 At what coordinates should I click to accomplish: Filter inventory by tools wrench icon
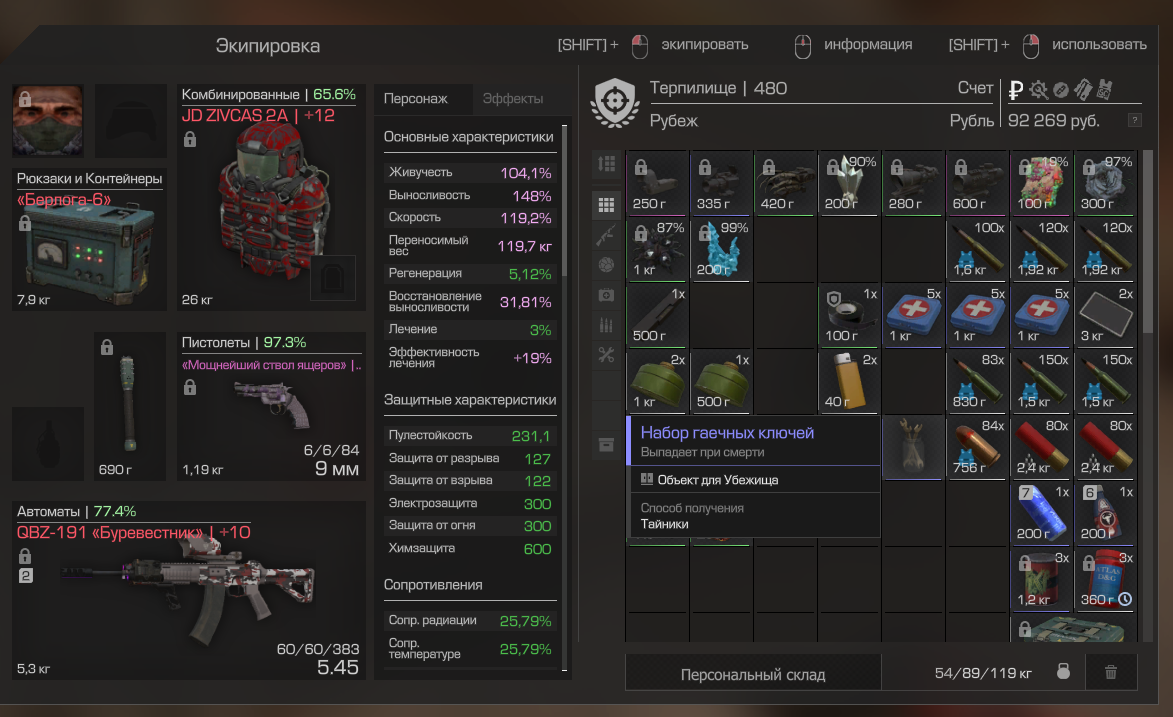pyautogui.click(x=607, y=356)
